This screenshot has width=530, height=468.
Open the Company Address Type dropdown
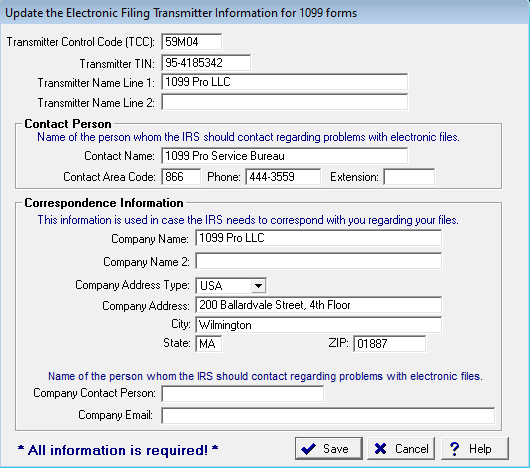[x=259, y=286]
